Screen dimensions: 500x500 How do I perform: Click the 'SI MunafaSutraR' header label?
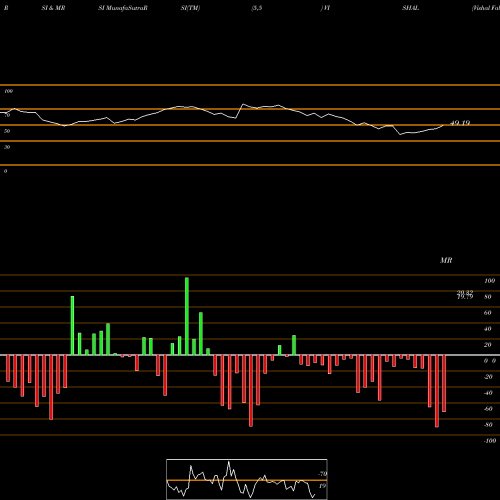[123, 8]
